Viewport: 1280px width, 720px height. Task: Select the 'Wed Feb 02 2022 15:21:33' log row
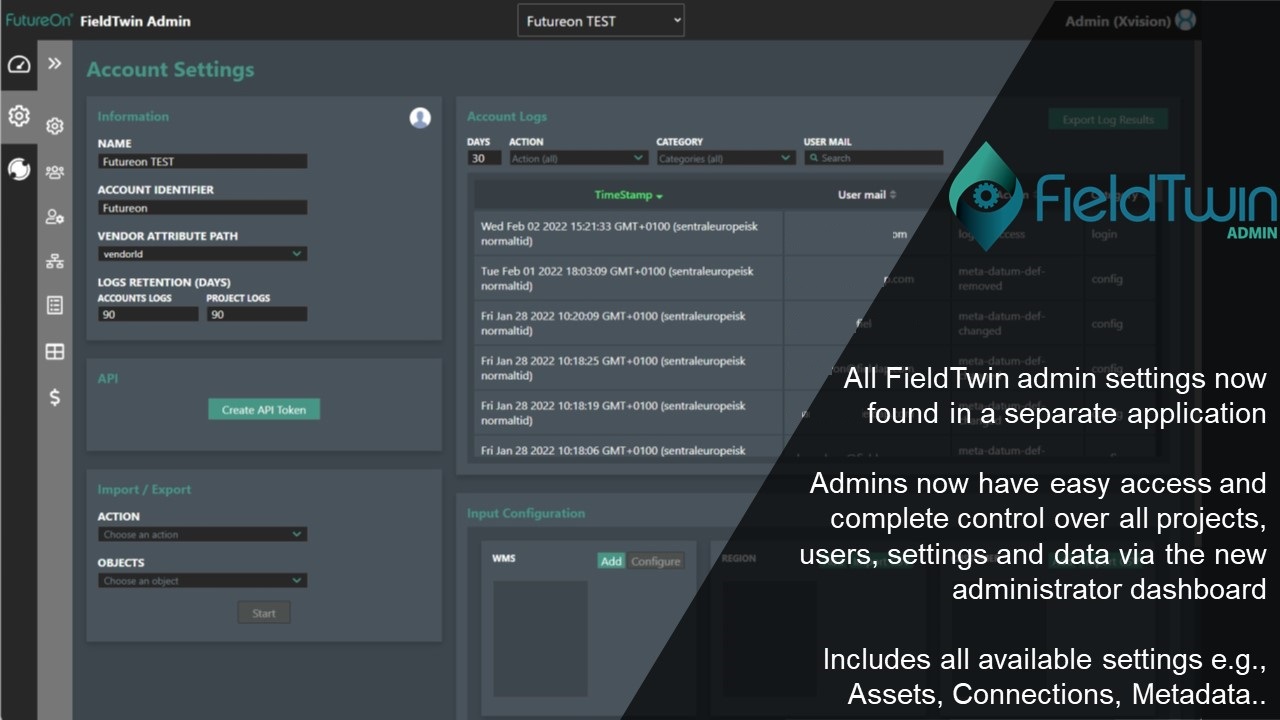tap(814, 233)
